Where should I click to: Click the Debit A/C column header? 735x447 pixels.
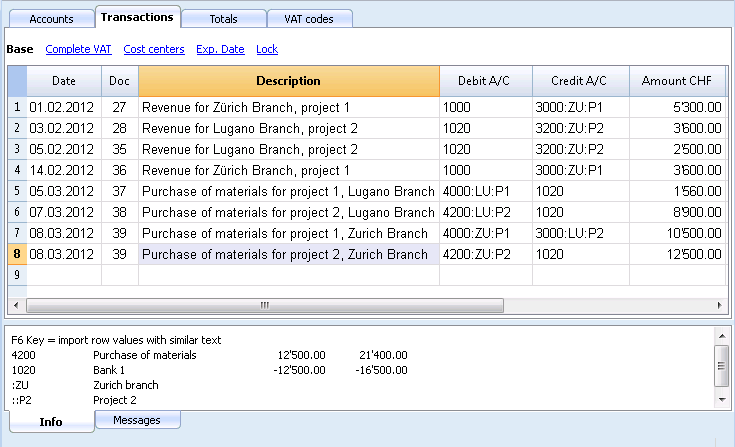484,81
